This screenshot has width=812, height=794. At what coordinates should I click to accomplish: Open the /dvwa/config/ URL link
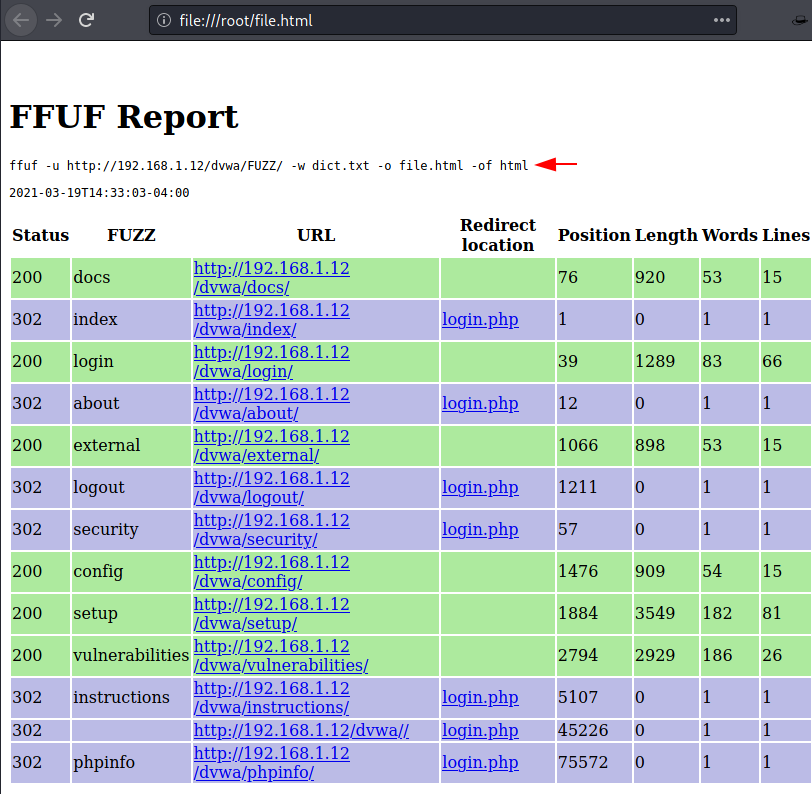point(271,571)
